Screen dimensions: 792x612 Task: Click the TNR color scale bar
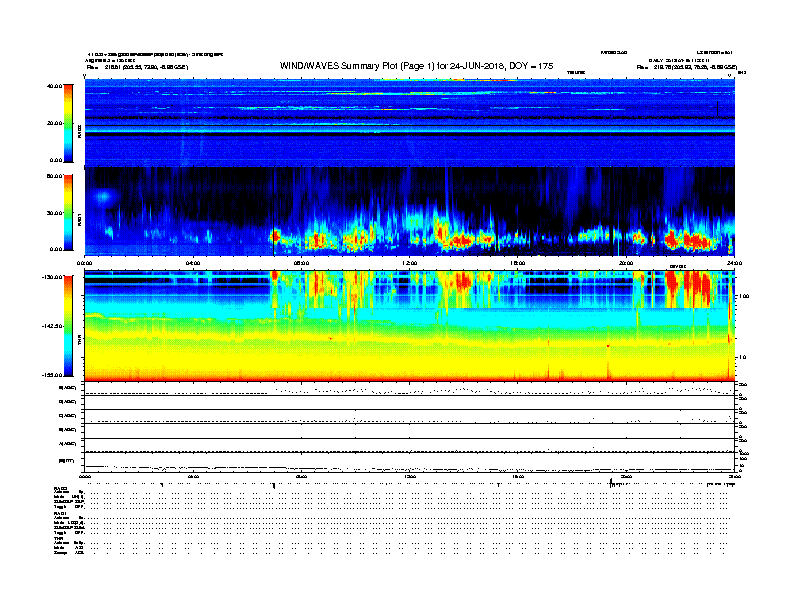point(68,326)
